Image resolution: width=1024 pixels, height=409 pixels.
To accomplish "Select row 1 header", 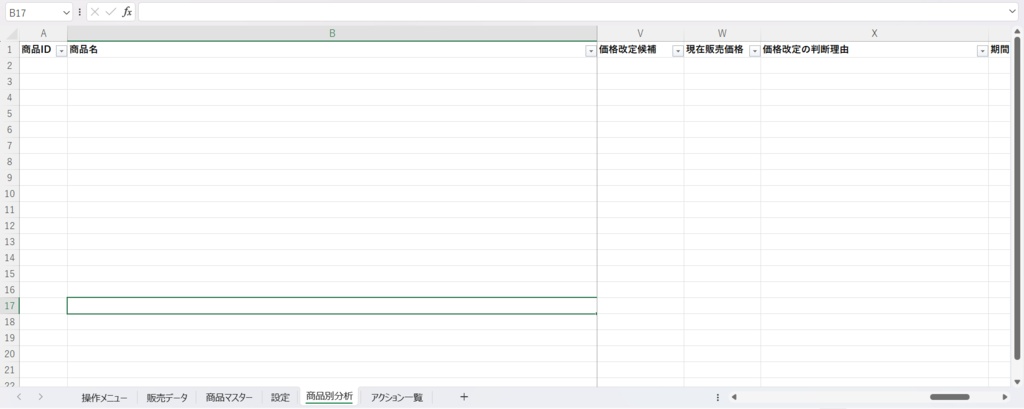I will [10, 50].
